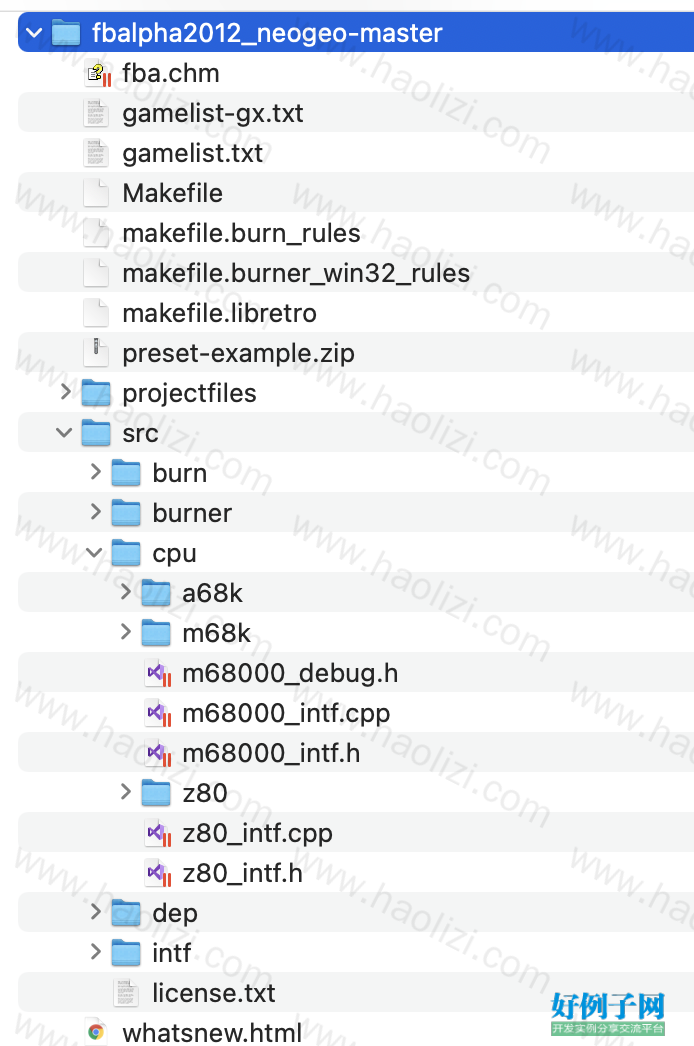The width and height of the screenshot is (694, 1046).
Task: Click the license.txt text file icon
Action: (x=126, y=993)
